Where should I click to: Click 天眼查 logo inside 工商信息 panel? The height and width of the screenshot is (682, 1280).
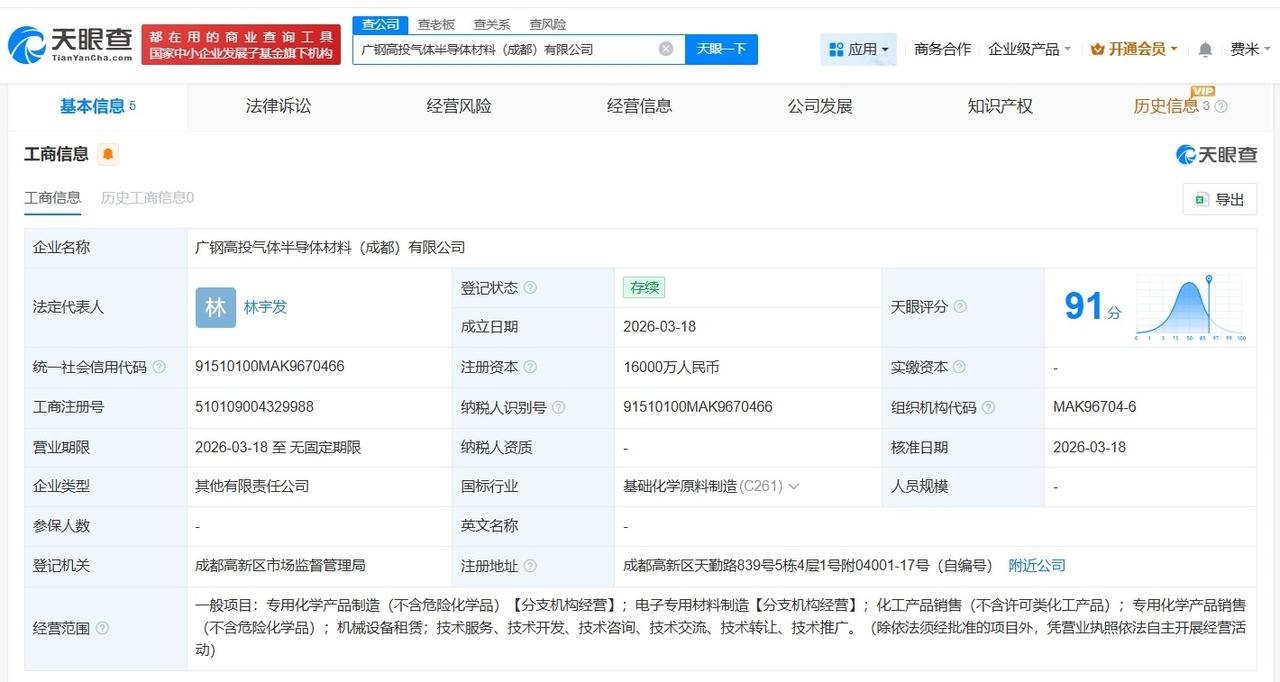pos(1215,154)
